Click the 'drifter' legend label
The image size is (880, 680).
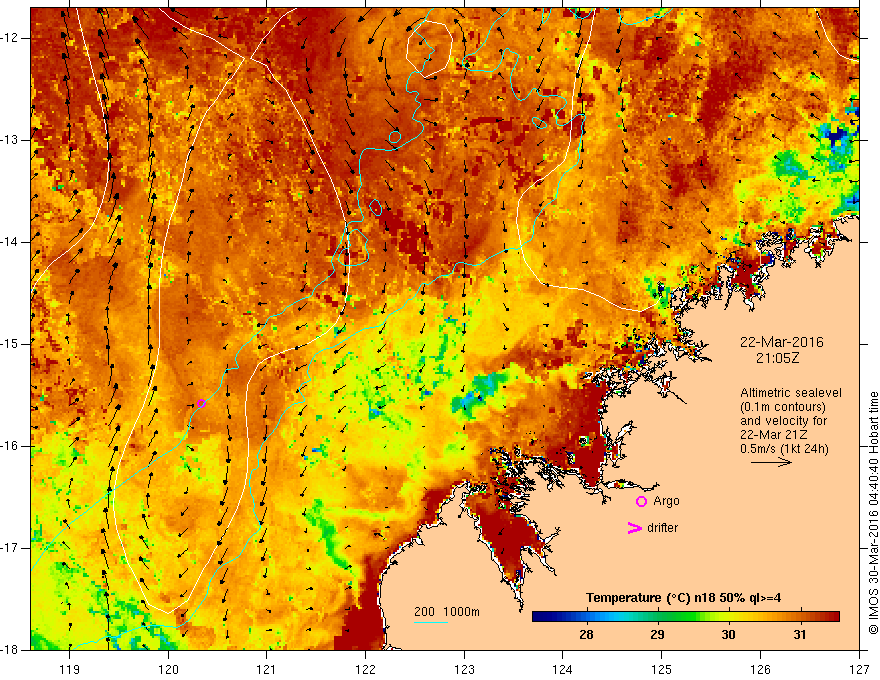click(x=662, y=528)
